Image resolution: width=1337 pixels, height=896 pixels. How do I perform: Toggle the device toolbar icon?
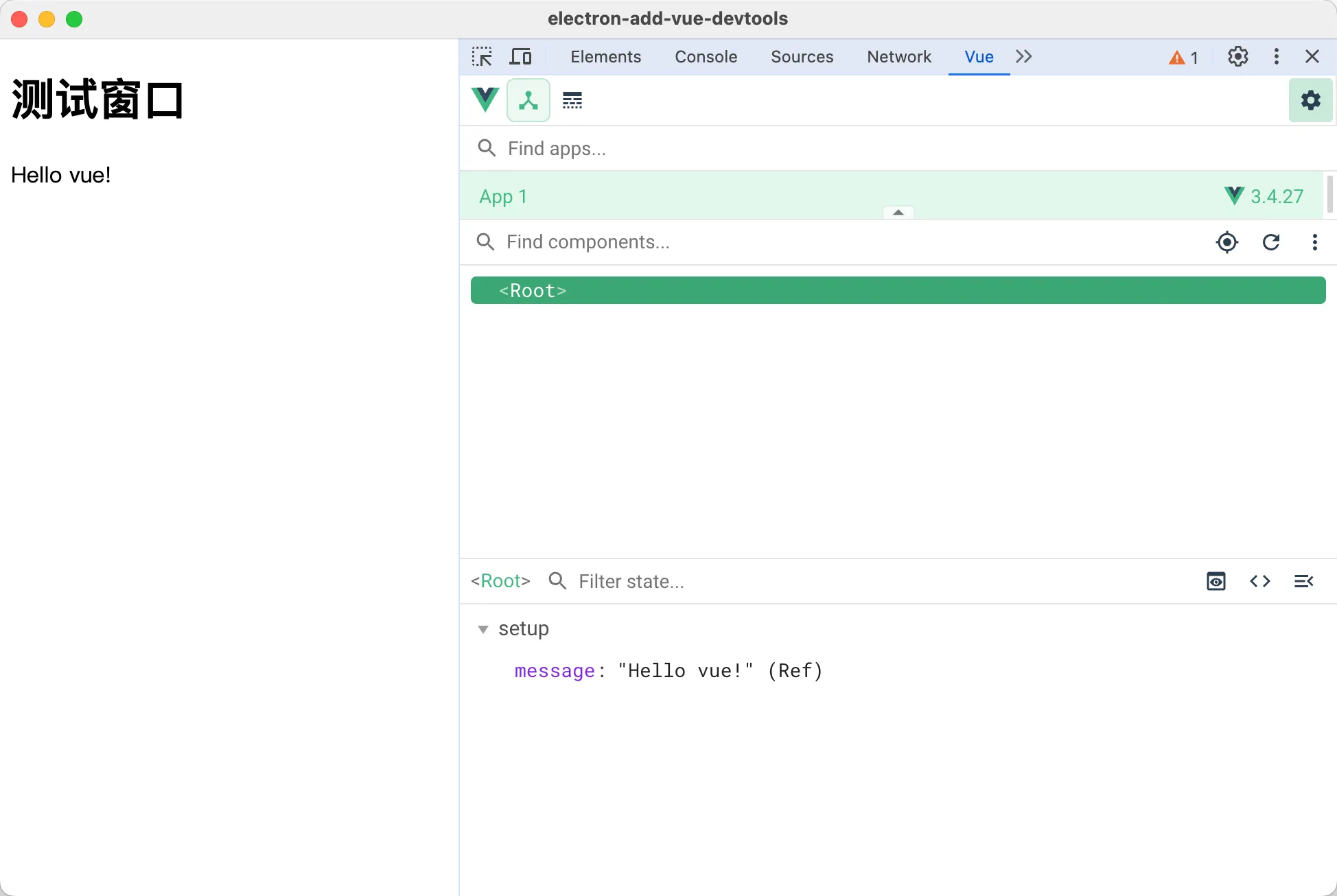point(520,57)
